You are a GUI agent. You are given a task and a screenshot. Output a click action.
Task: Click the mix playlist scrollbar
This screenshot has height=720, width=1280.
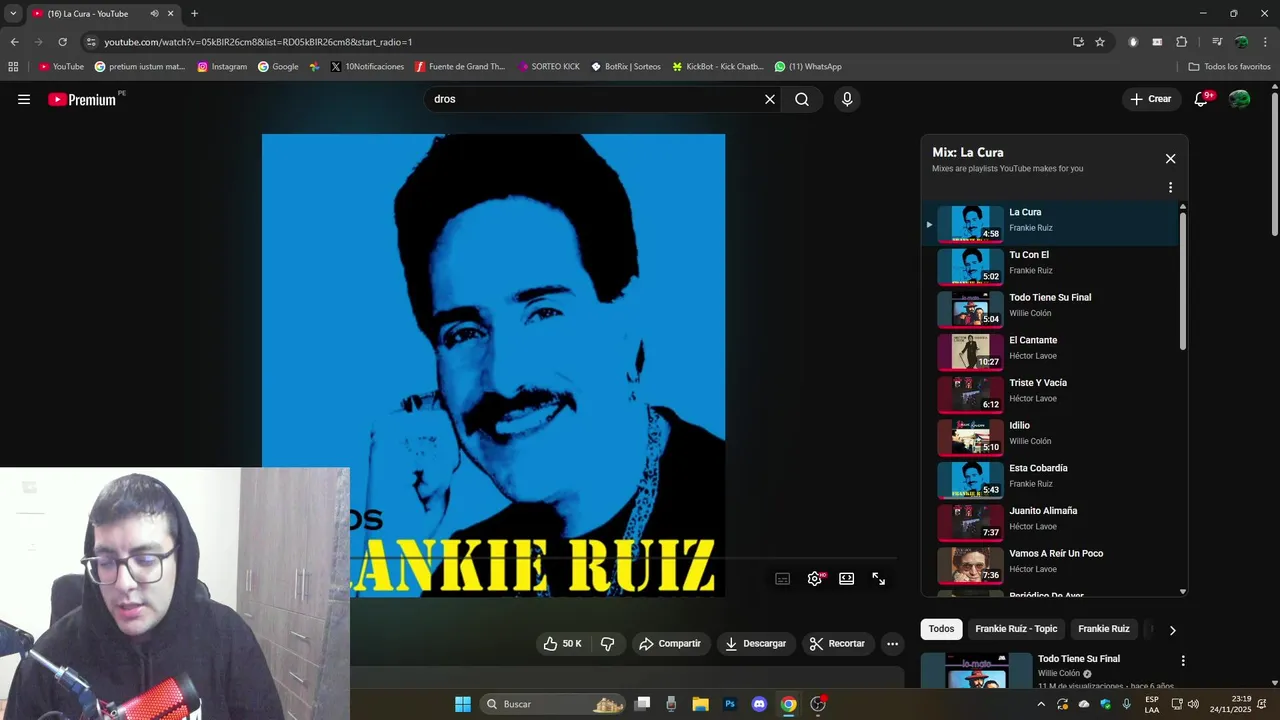1183,280
